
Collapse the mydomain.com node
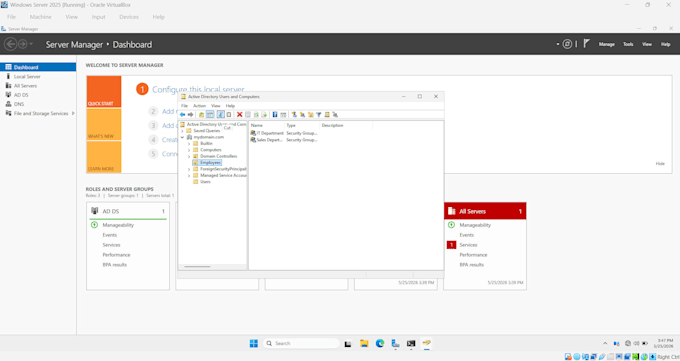(x=183, y=137)
